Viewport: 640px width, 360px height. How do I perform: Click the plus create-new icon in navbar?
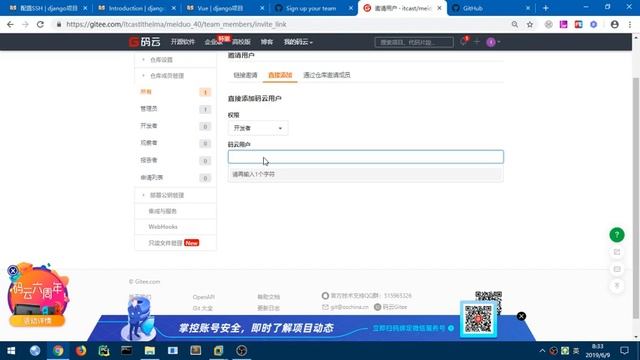coord(476,42)
